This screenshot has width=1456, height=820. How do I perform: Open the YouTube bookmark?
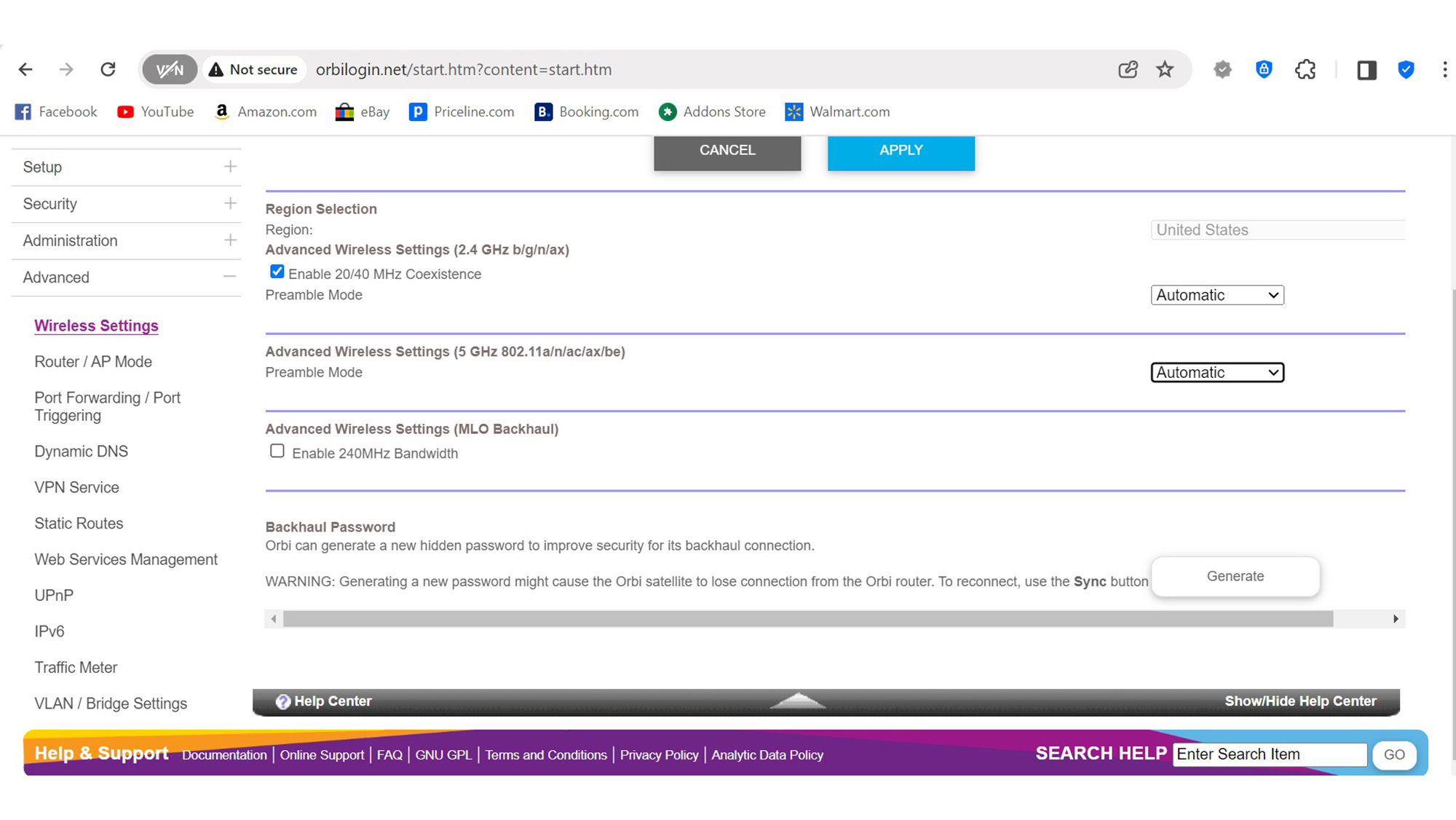155,111
